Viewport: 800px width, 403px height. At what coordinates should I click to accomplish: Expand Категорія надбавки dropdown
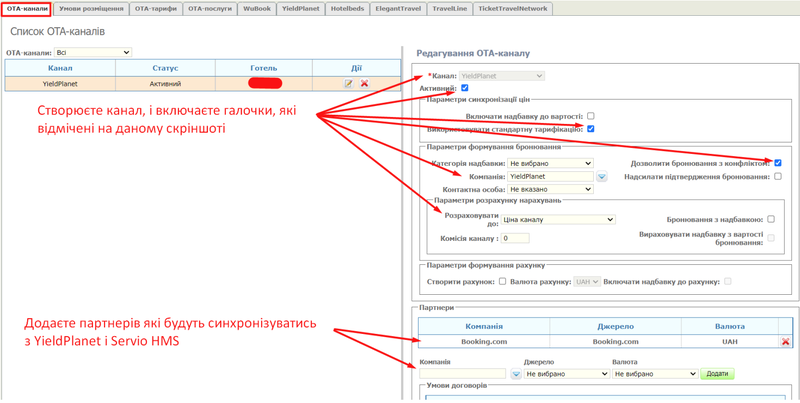point(550,163)
